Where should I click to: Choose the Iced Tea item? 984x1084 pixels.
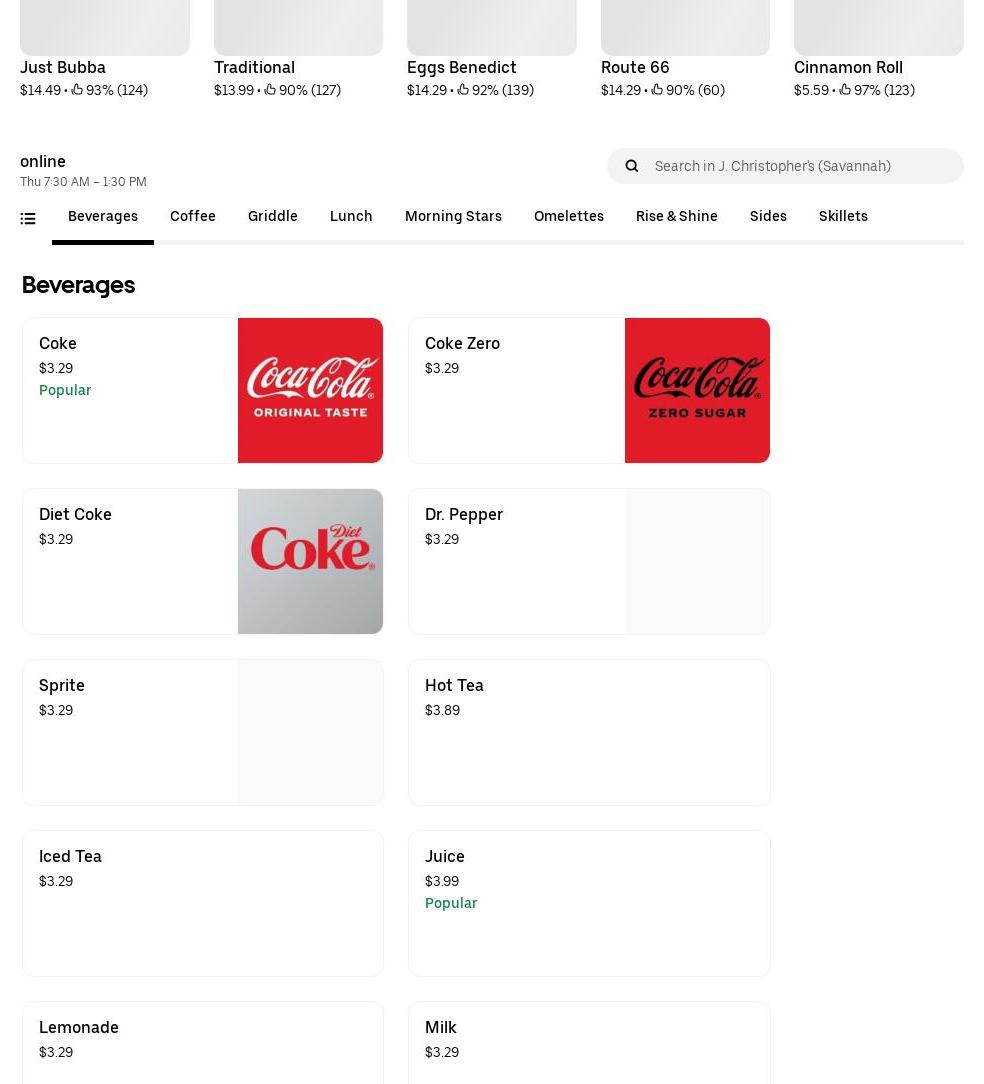pos(203,904)
